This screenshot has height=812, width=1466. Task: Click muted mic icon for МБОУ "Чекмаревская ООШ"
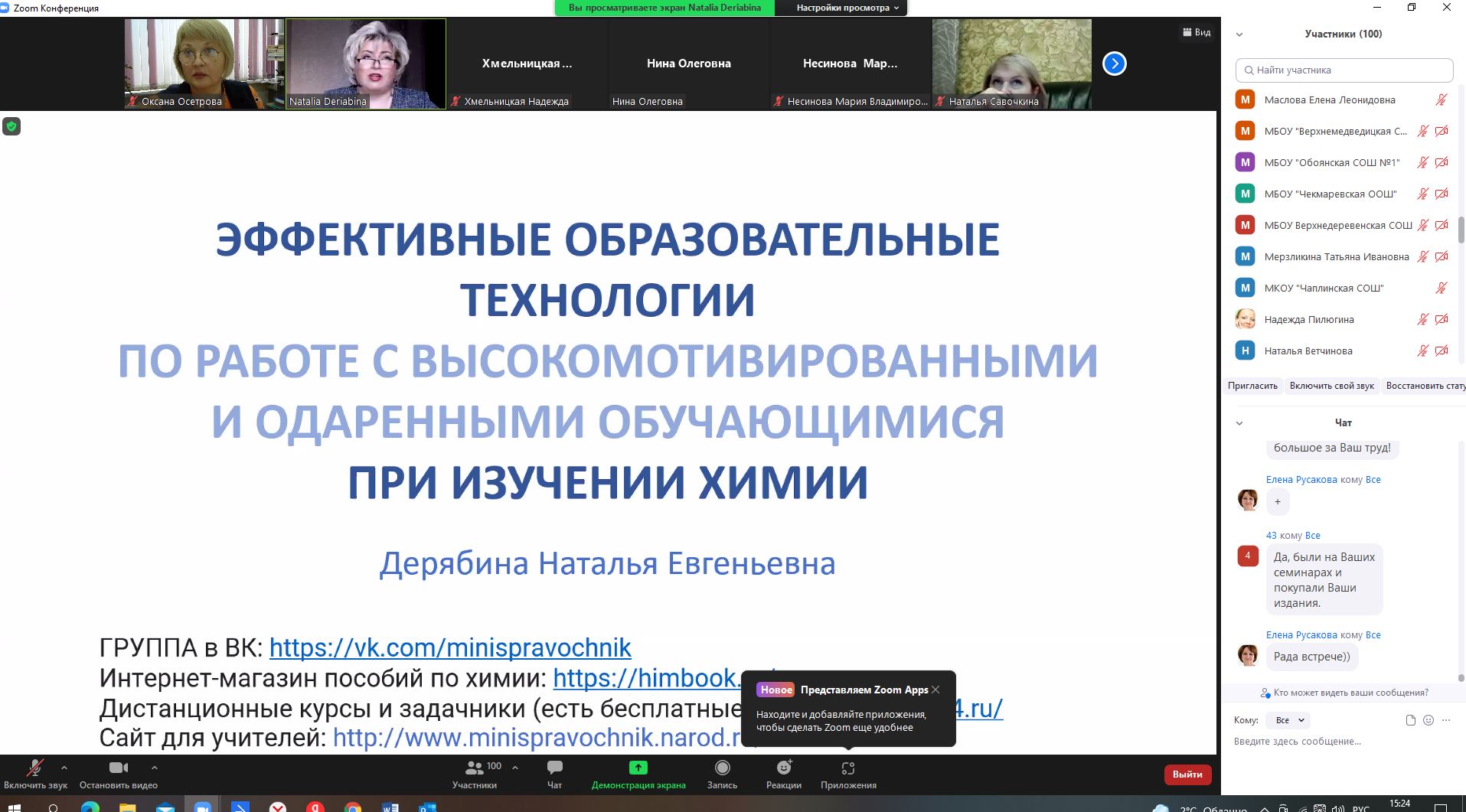click(1422, 194)
